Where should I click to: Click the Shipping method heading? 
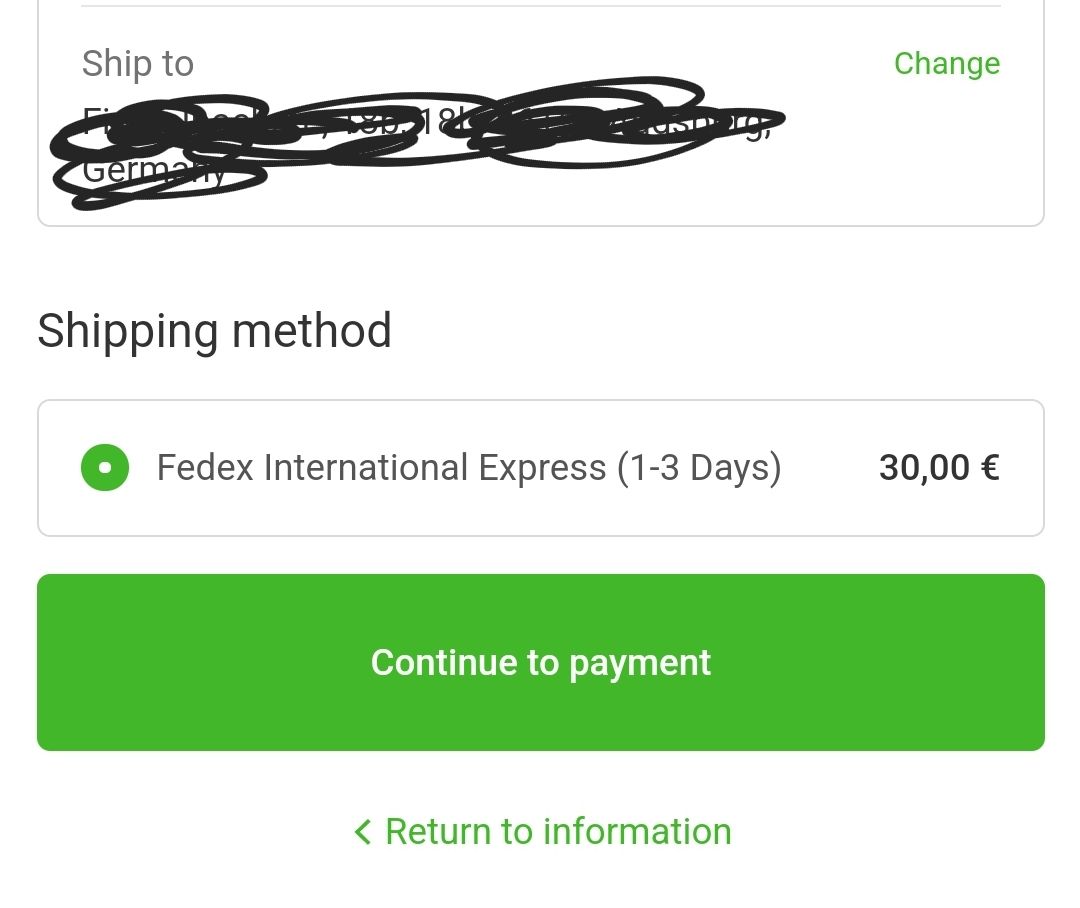[214, 331]
